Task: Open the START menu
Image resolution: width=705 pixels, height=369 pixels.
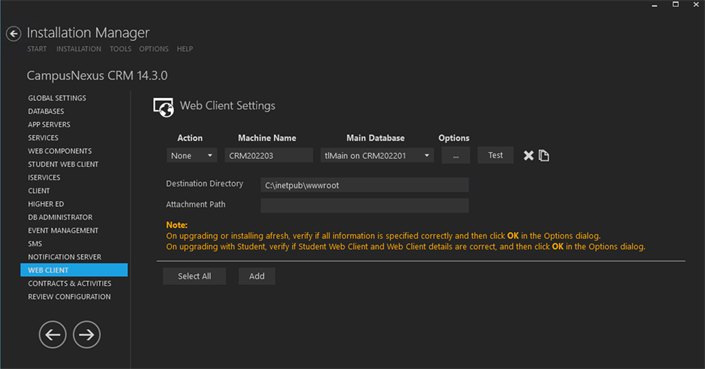Action: pos(37,49)
